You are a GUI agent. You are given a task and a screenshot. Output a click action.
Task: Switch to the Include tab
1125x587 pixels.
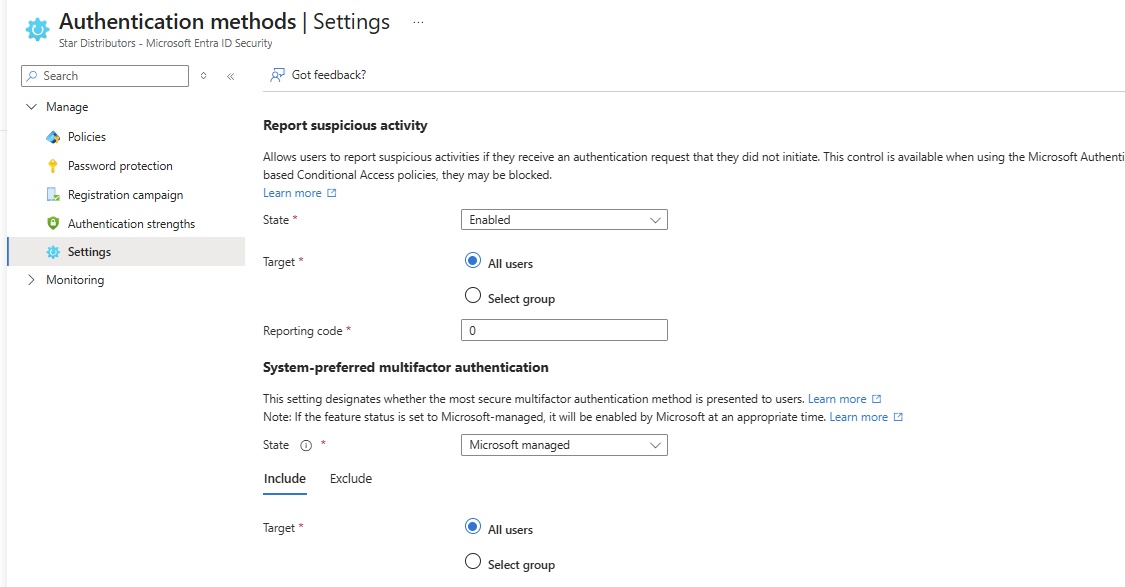(284, 479)
